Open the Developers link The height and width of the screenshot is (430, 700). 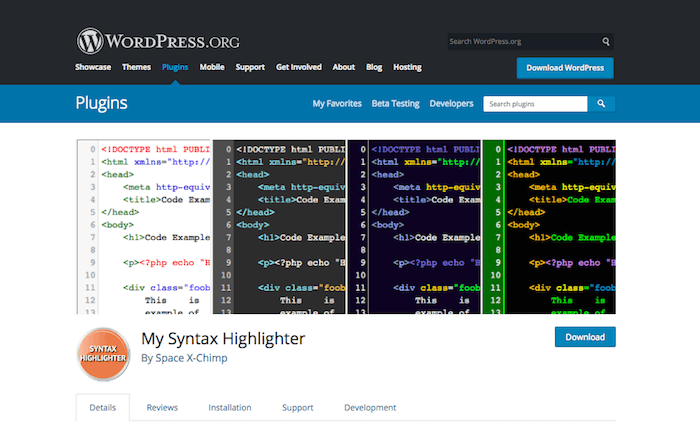point(451,104)
